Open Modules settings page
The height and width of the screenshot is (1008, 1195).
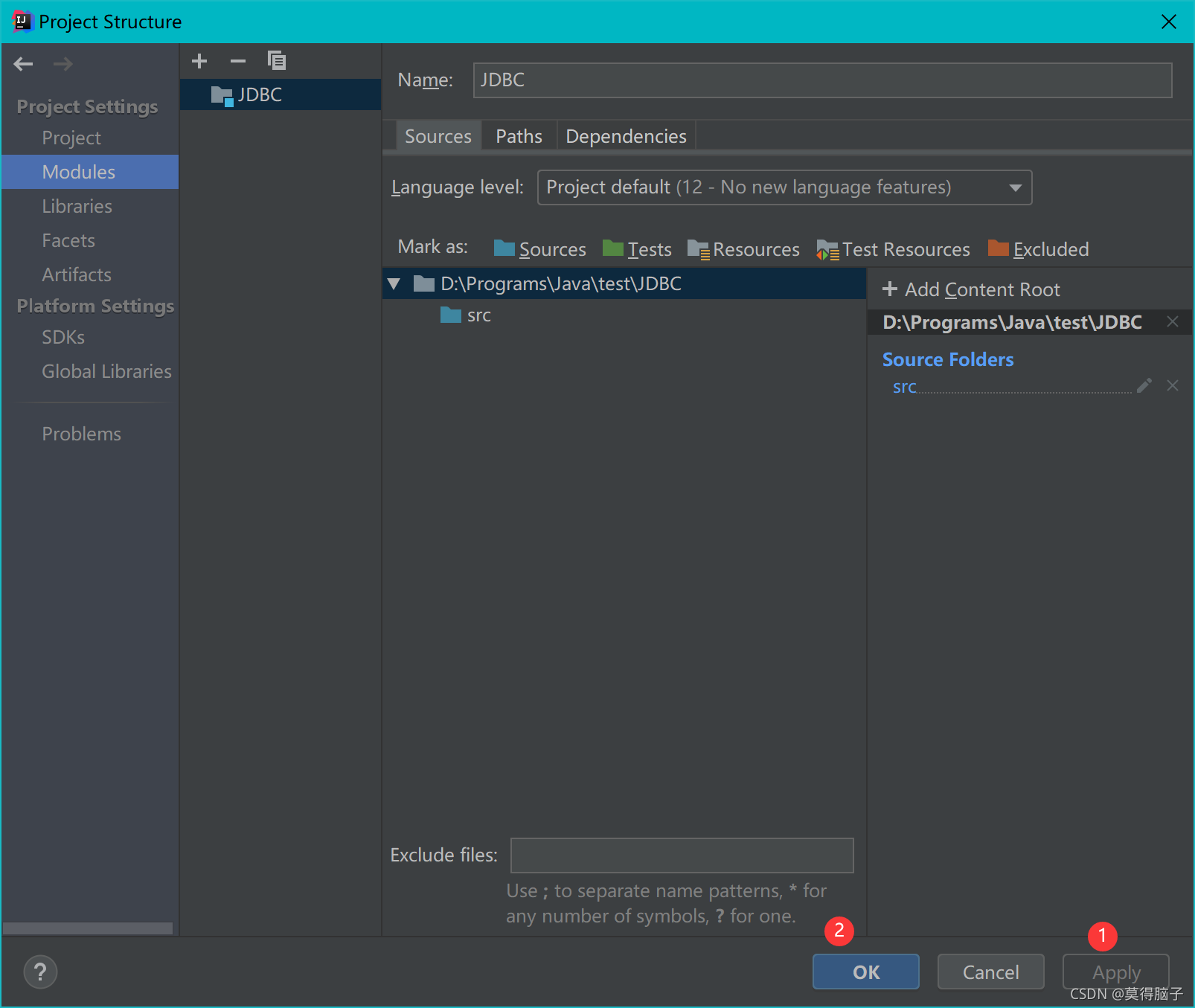click(90, 172)
